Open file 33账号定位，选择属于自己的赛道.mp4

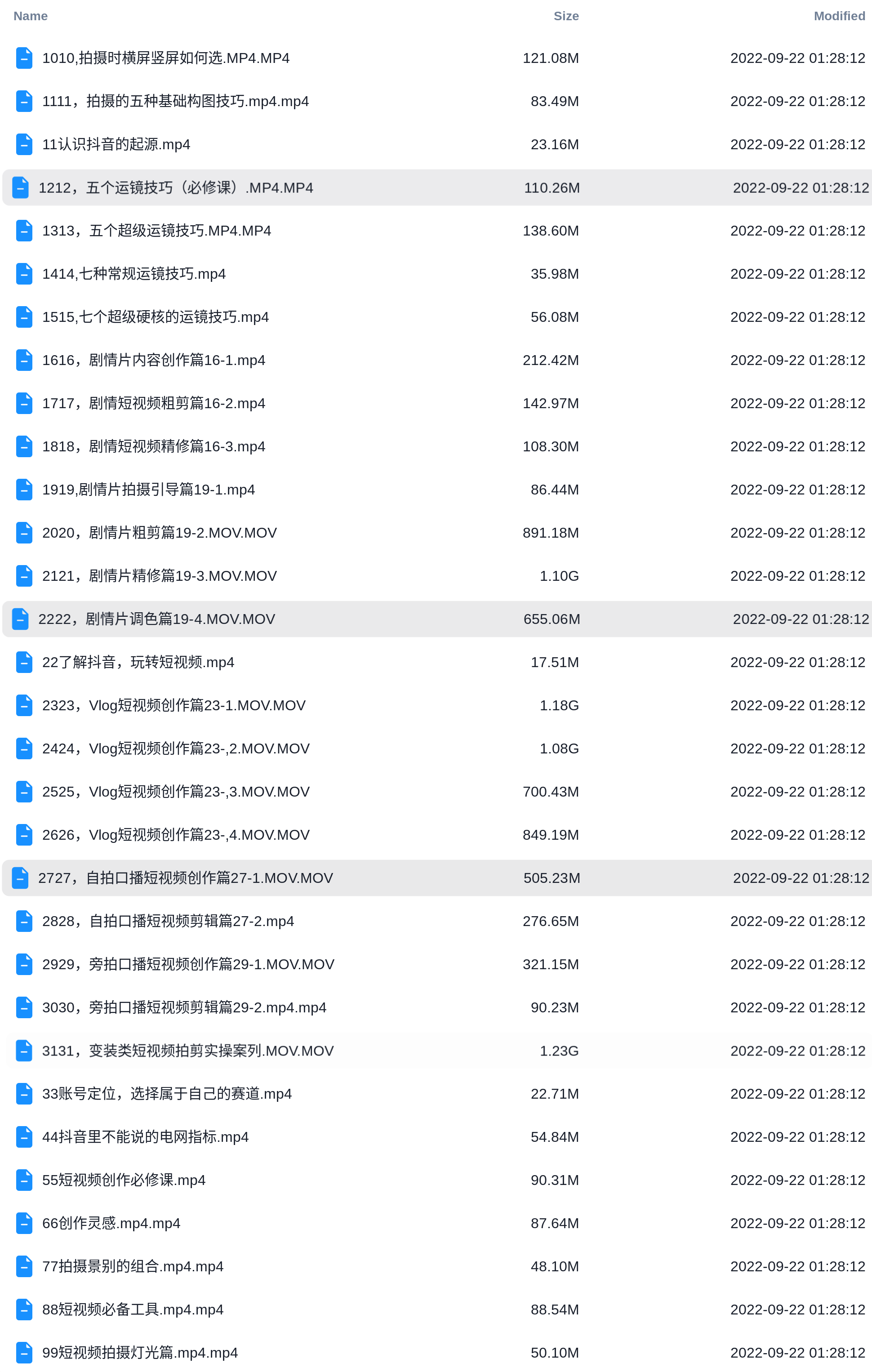tap(167, 1094)
